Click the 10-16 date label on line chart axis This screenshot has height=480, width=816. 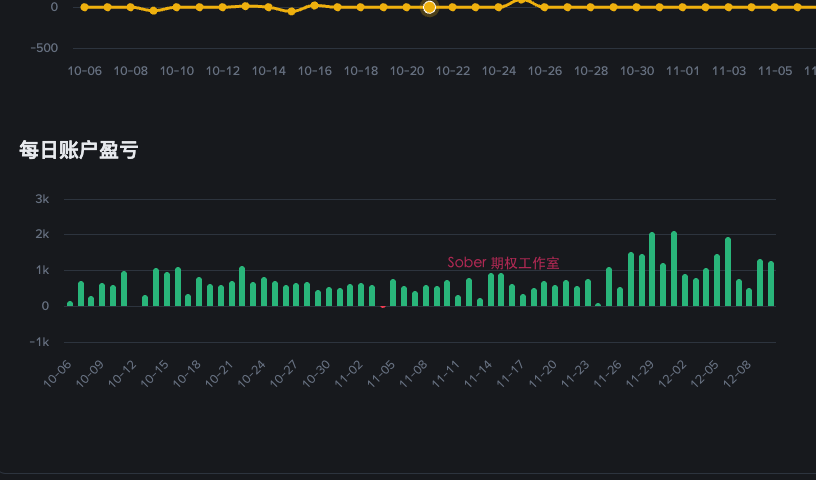coord(314,71)
